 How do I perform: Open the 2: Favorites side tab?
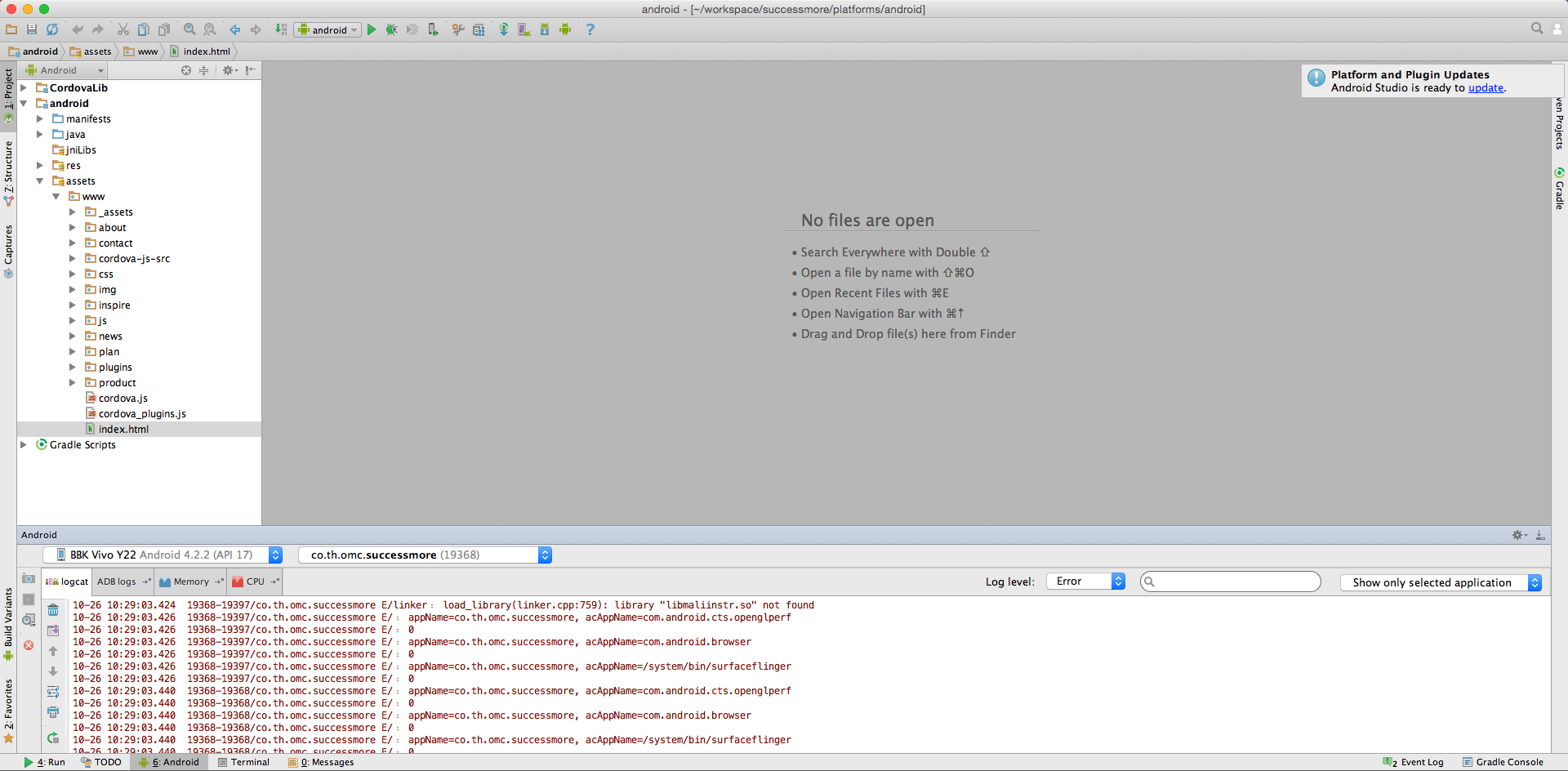click(x=8, y=711)
